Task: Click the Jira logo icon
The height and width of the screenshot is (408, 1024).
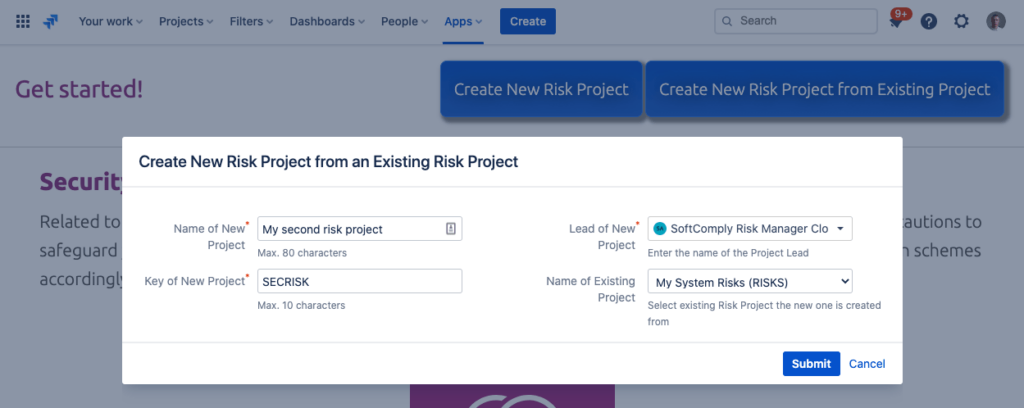Action: 50,22
